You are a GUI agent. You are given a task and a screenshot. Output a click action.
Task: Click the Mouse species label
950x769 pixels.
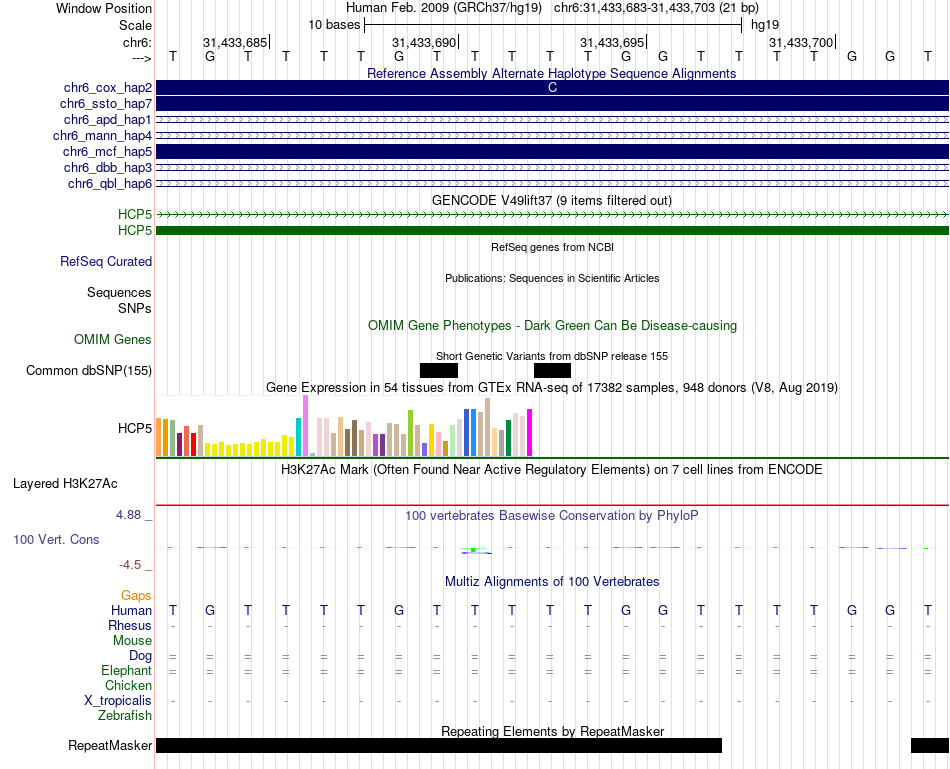pyautogui.click(x=132, y=641)
